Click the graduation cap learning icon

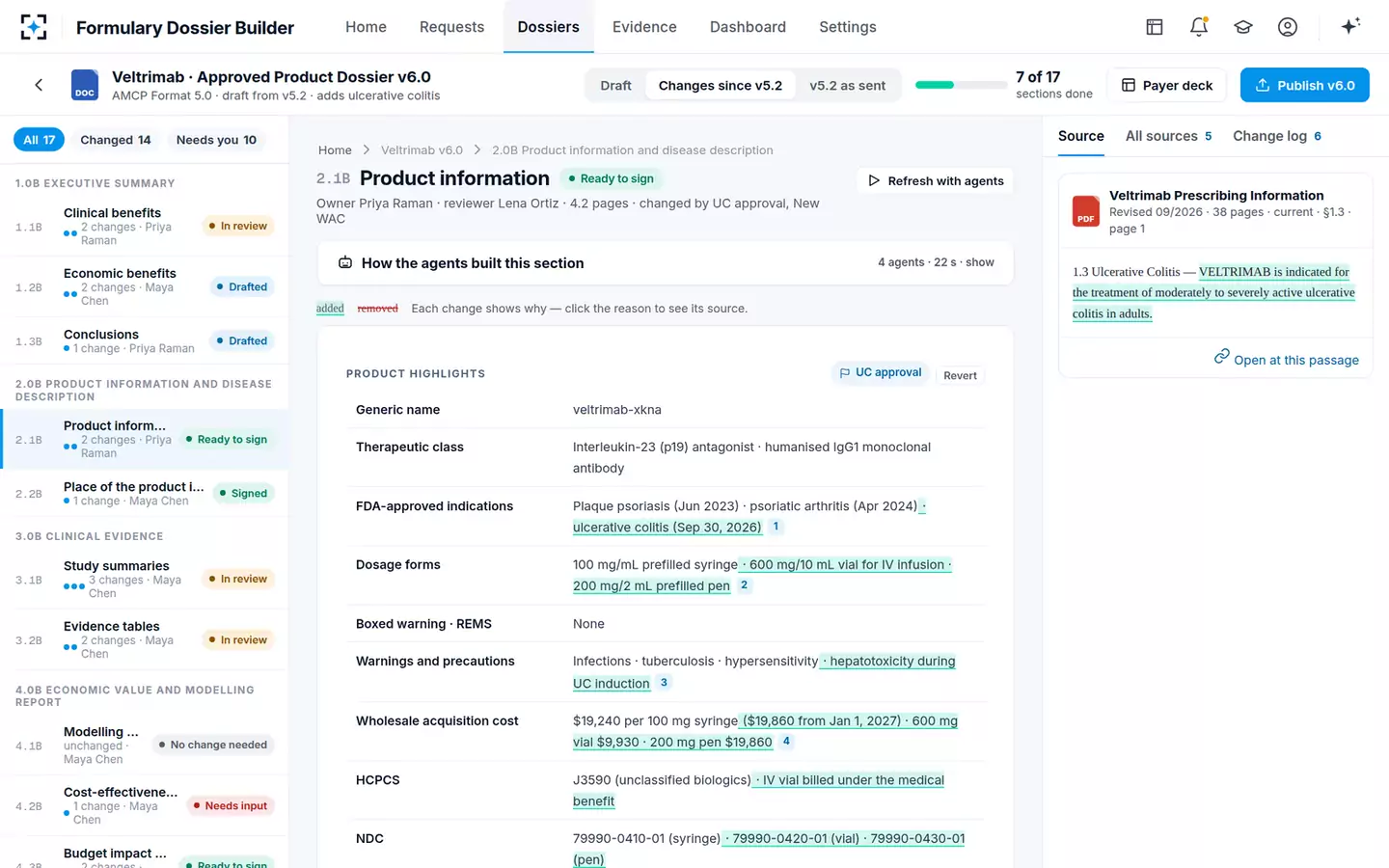pos(1242,27)
